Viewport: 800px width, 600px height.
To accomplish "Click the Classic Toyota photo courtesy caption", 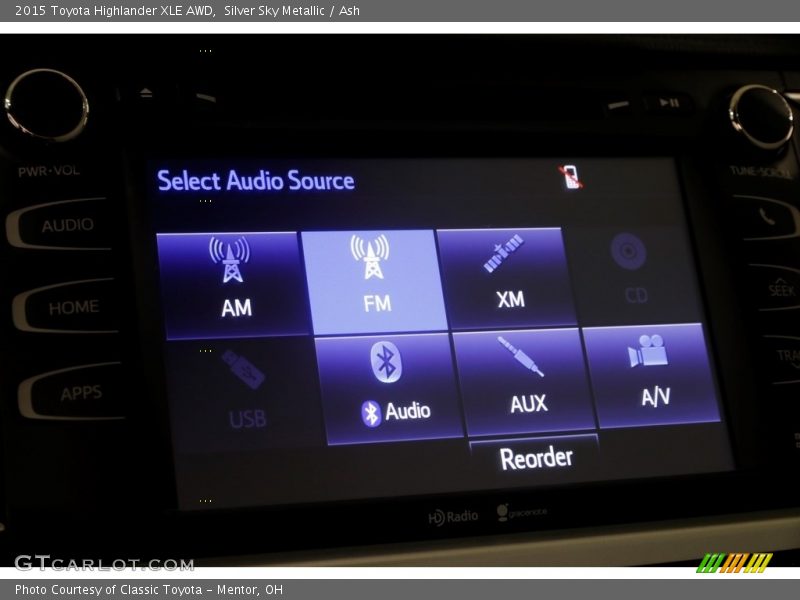I will coord(149,590).
